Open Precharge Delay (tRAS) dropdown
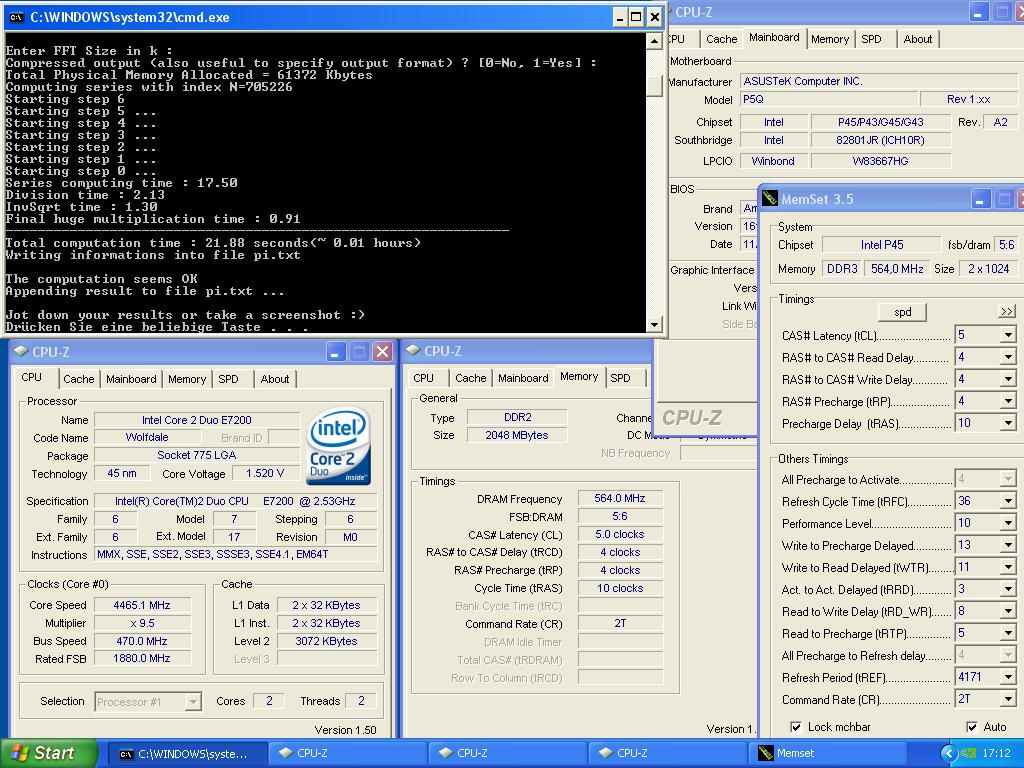Screen dimensions: 1024x768 click(1008, 423)
